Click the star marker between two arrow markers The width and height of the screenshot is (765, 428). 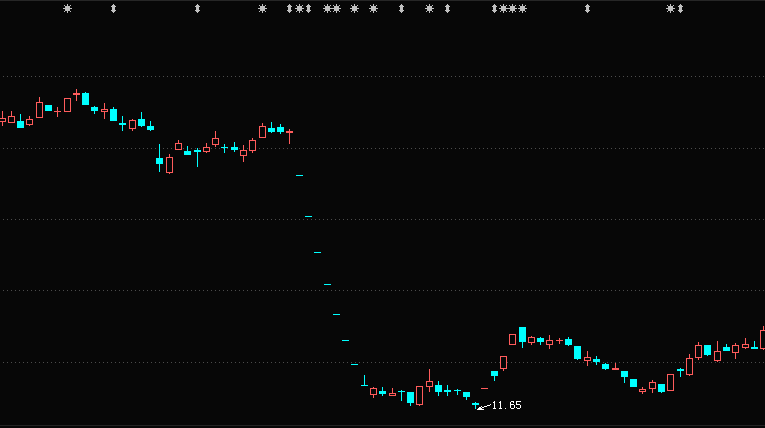coord(299,8)
